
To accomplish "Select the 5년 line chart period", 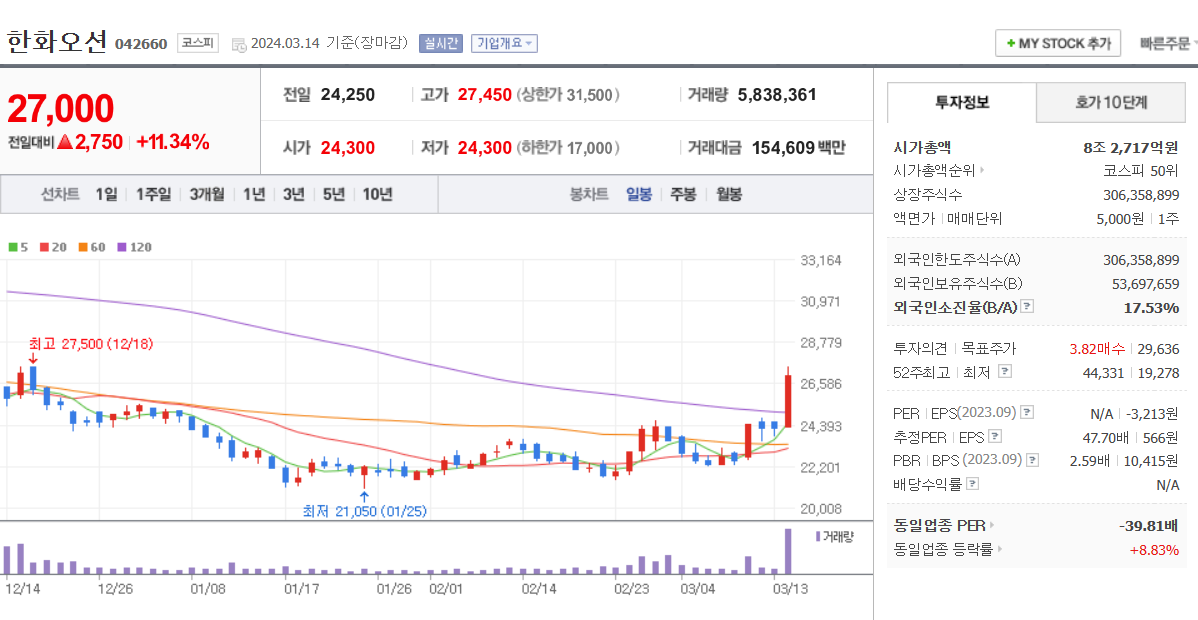I will pyautogui.click(x=334, y=194).
